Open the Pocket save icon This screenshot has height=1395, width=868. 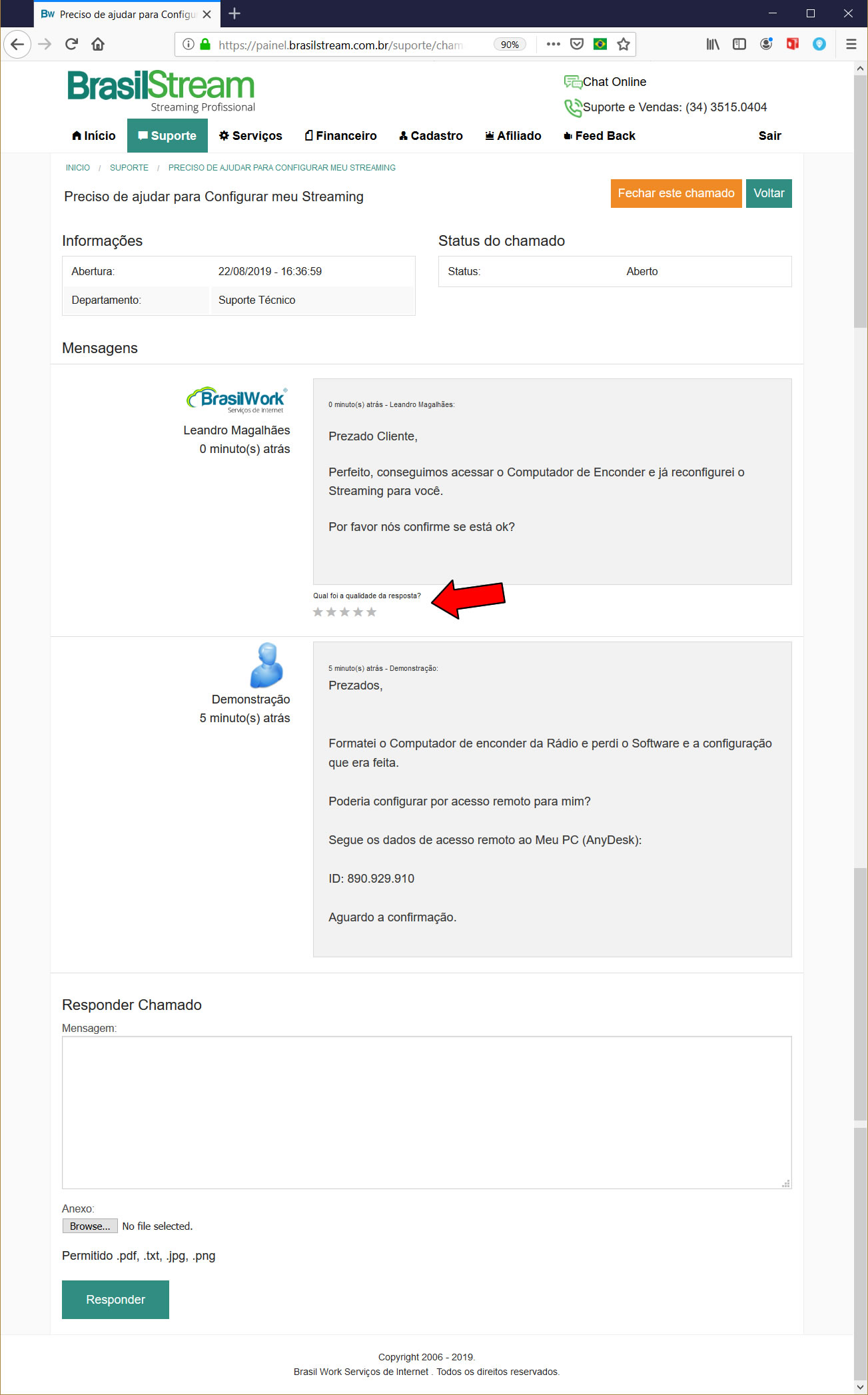point(577,45)
